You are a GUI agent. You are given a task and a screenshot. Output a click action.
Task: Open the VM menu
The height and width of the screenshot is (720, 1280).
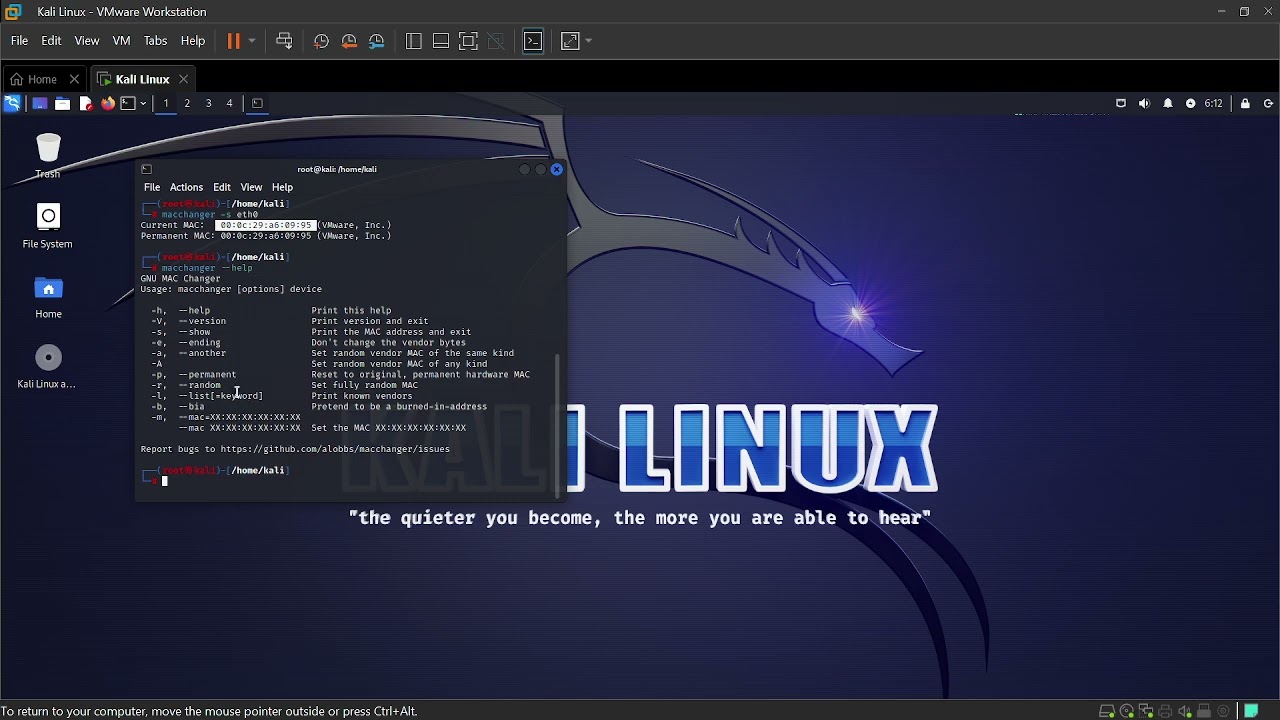pyautogui.click(x=121, y=41)
